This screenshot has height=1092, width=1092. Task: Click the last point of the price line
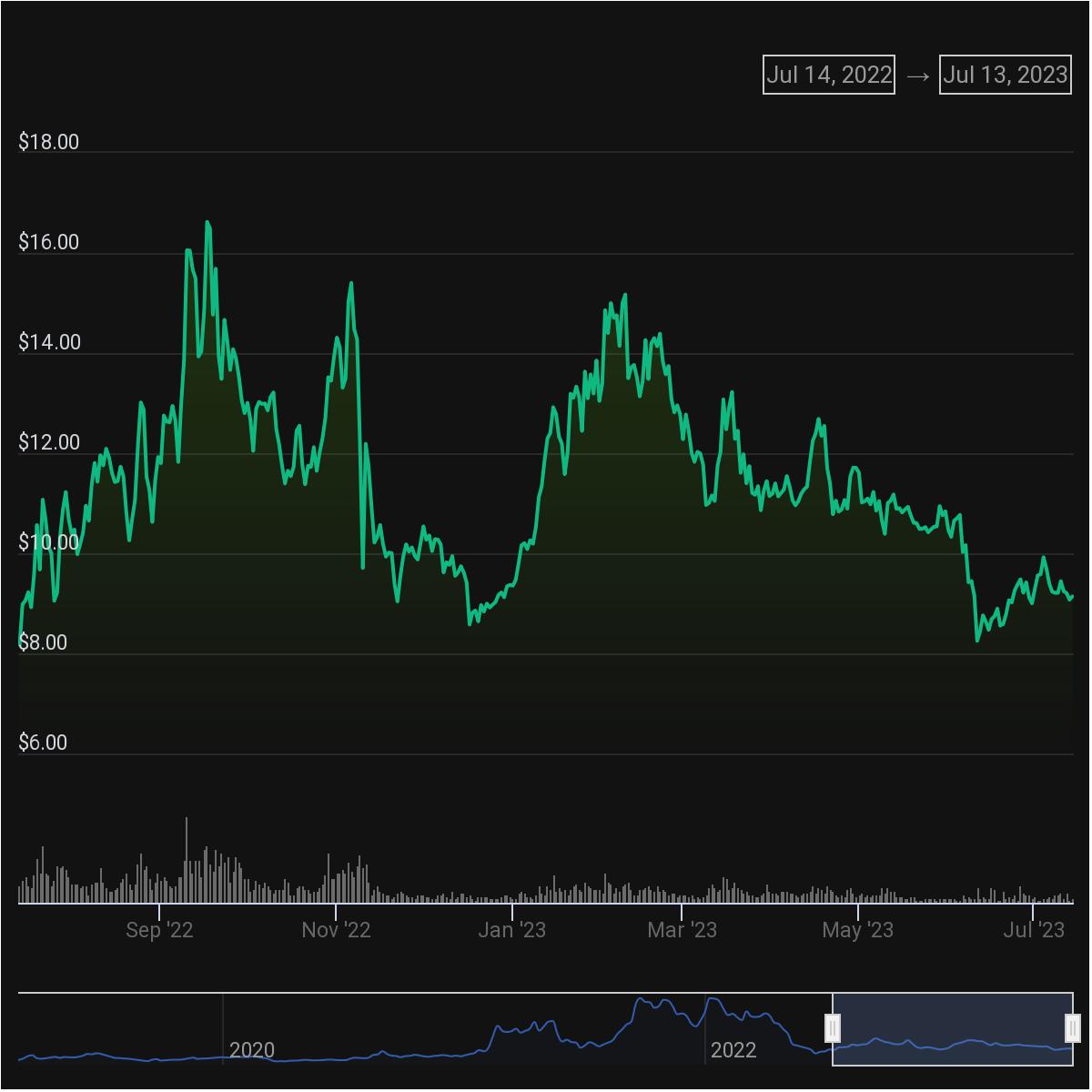pos(1072,597)
